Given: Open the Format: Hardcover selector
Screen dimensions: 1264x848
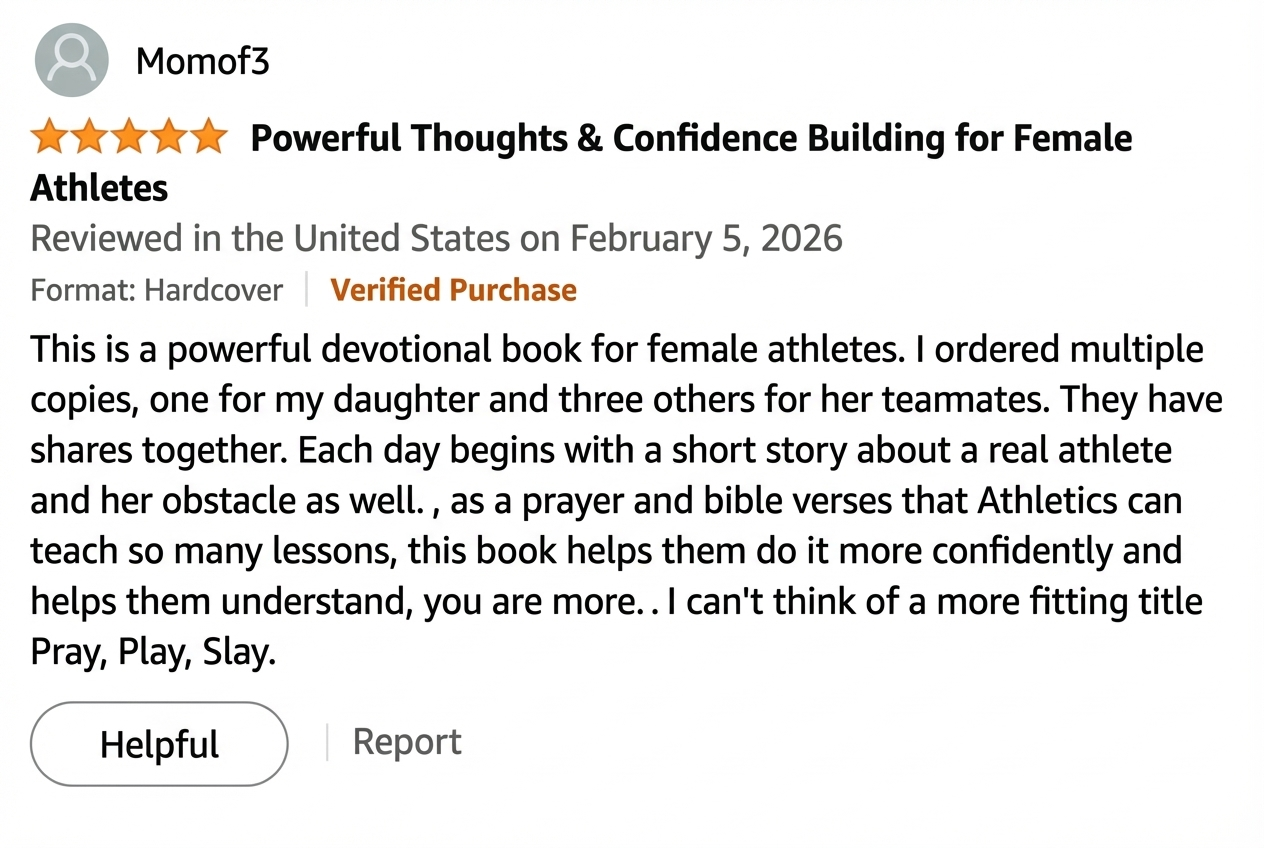Looking at the screenshot, I should [x=157, y=290].
